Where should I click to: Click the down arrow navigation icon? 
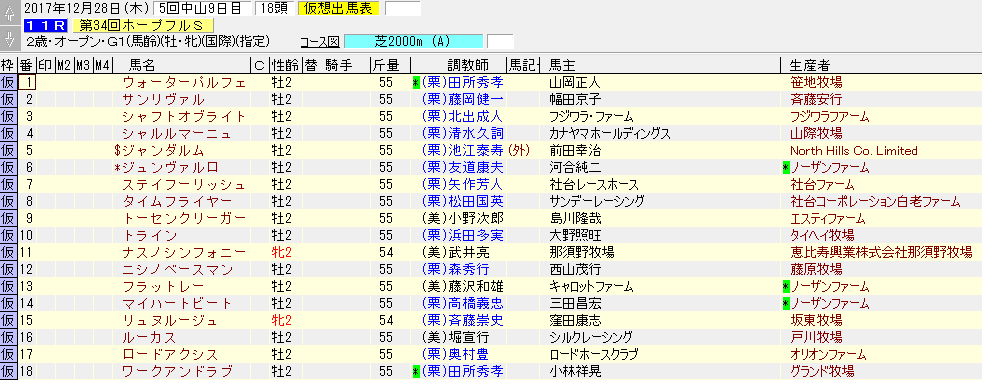point(9,39)
